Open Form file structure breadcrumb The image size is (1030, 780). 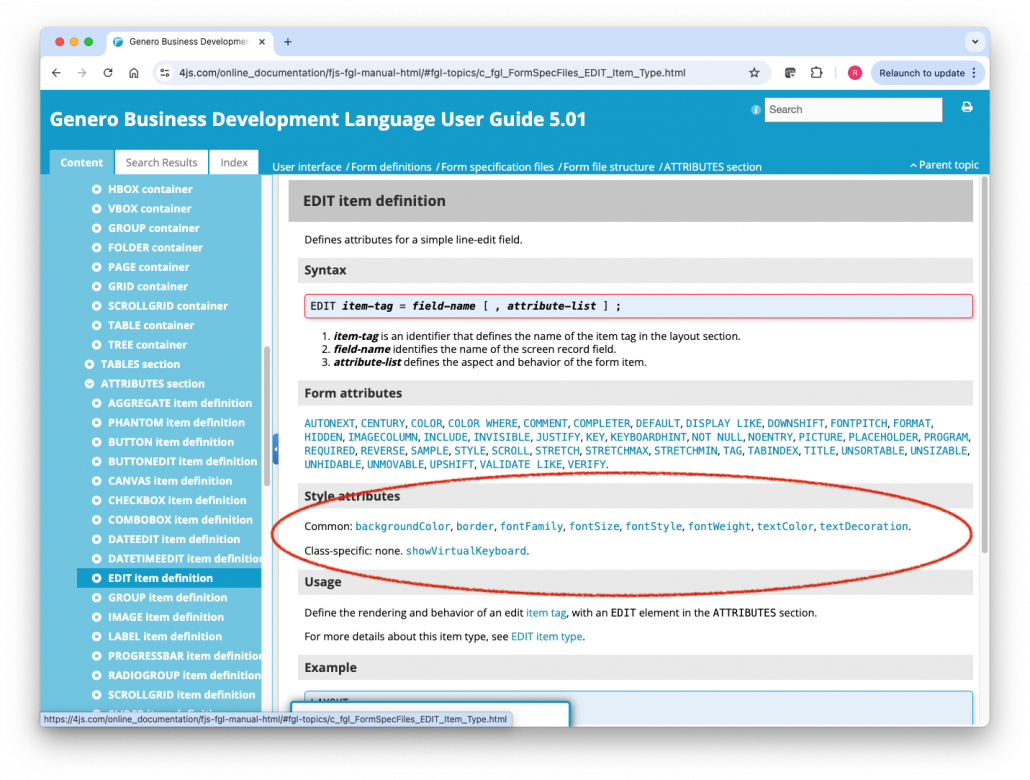(x=608, y=167)
